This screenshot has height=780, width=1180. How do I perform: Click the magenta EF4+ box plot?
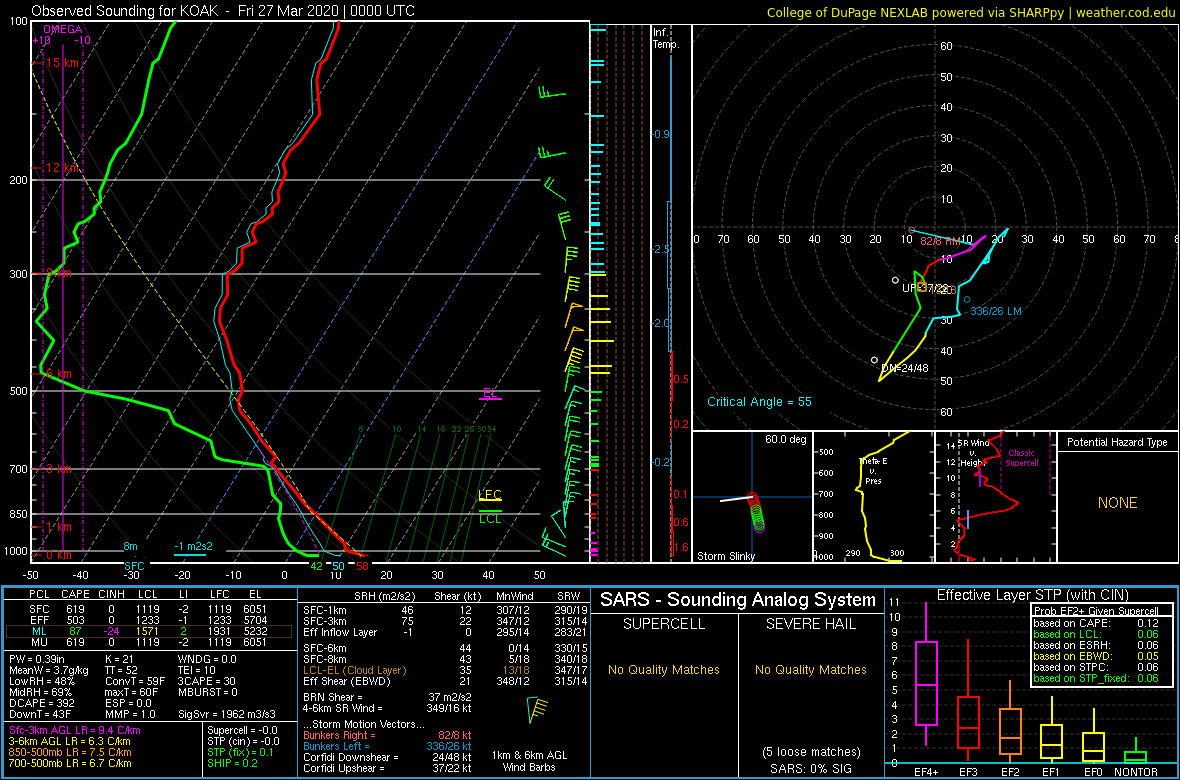925,674
